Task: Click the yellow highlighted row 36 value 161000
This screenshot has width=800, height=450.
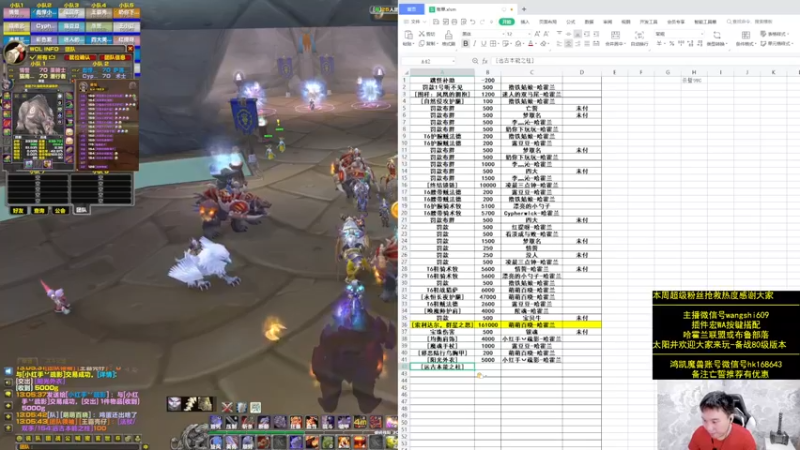Action: [x=487, y=325]
